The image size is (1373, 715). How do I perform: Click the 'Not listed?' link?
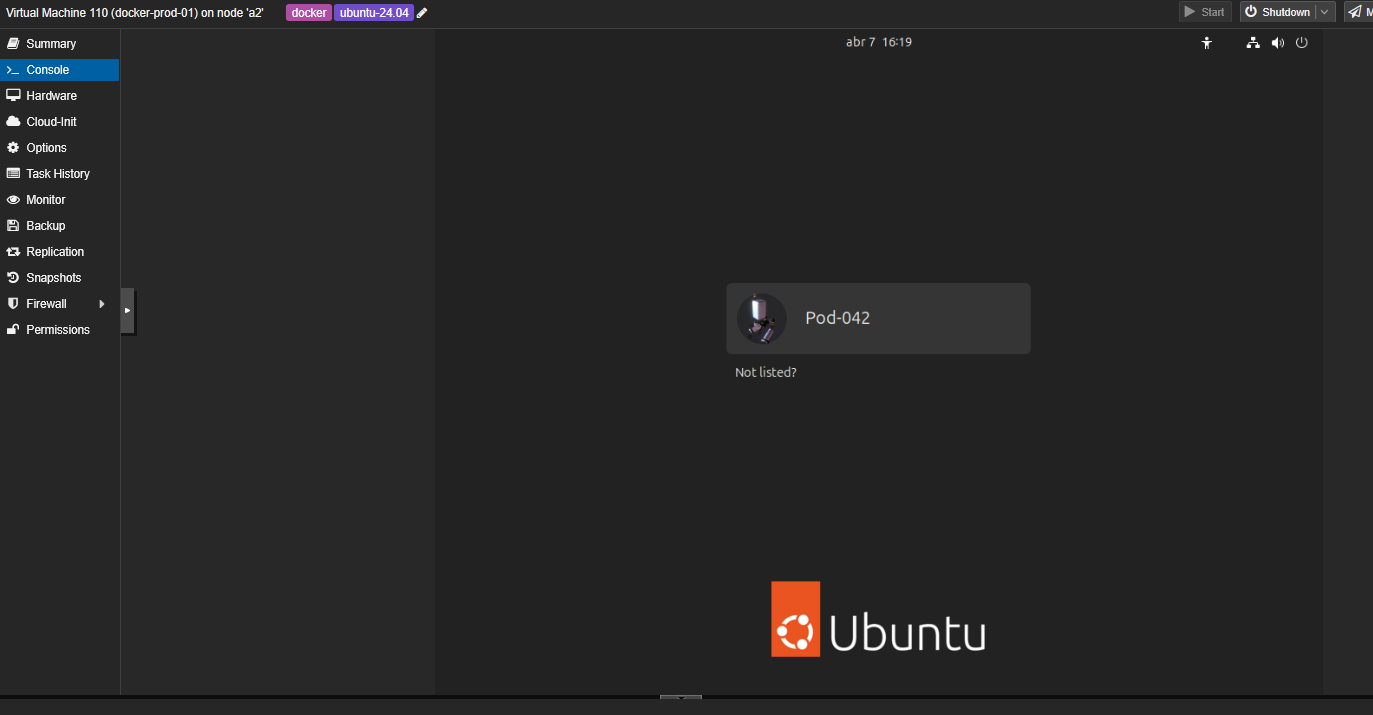coord(765,372)
